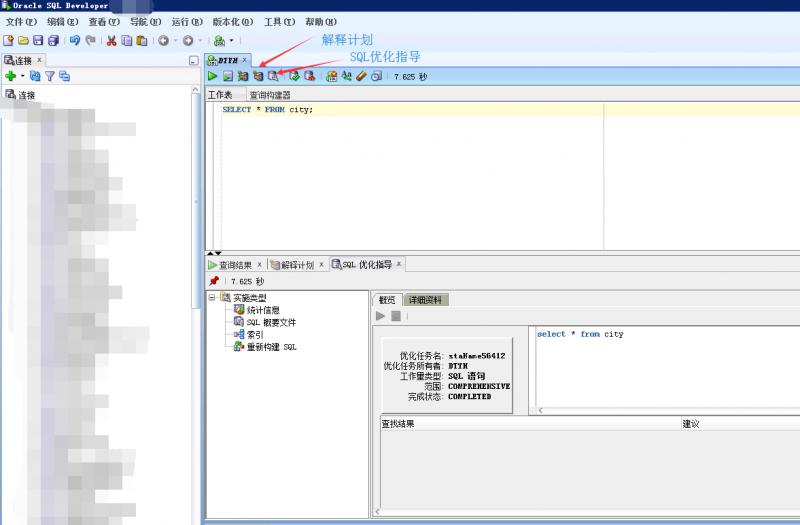This screenshot has height=525, width=800.
Task: Open the 运行 menu
Action: coord(187,22)
